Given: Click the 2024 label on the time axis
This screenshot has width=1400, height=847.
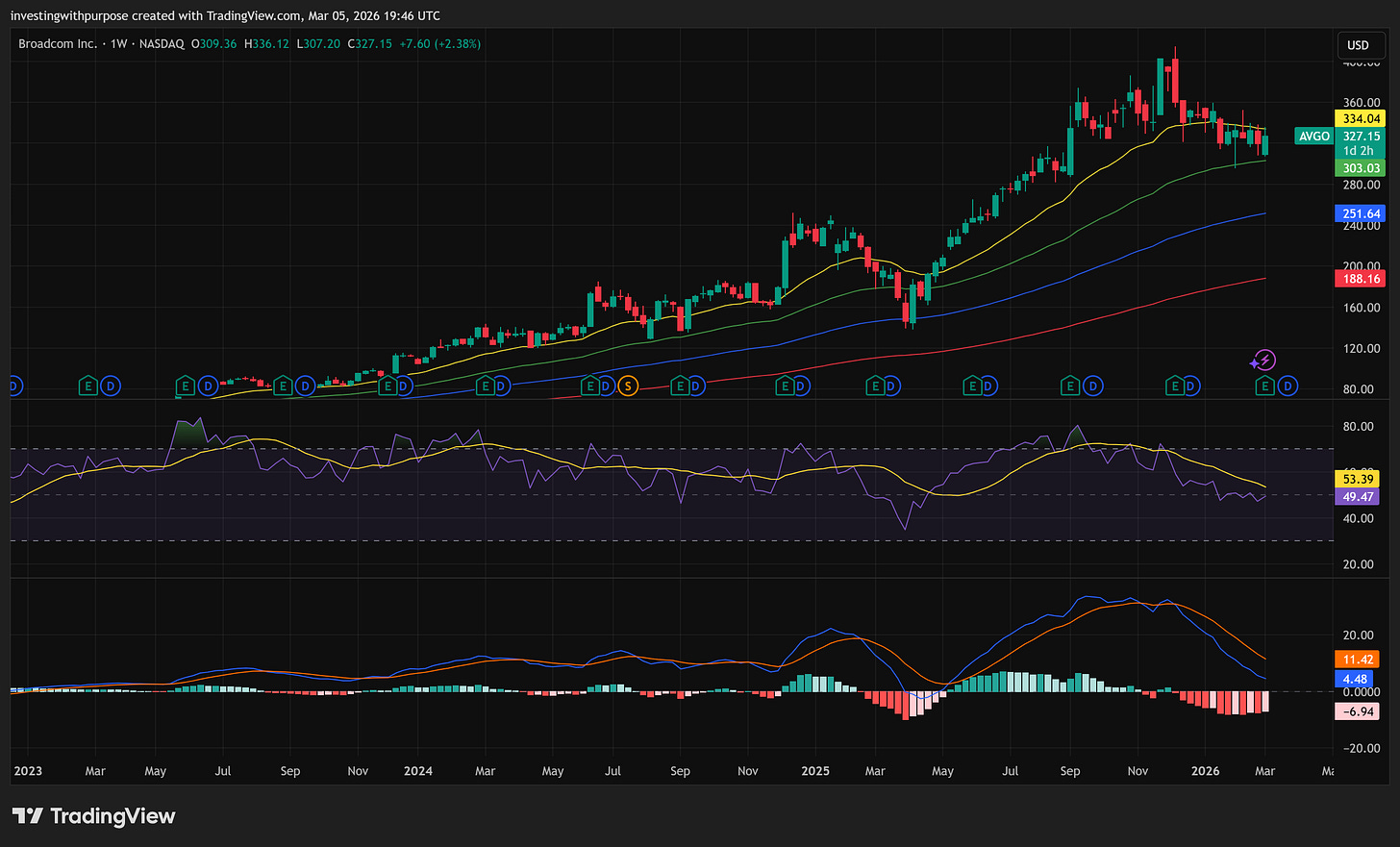Looking at the screenshot, I should [418, 771].
